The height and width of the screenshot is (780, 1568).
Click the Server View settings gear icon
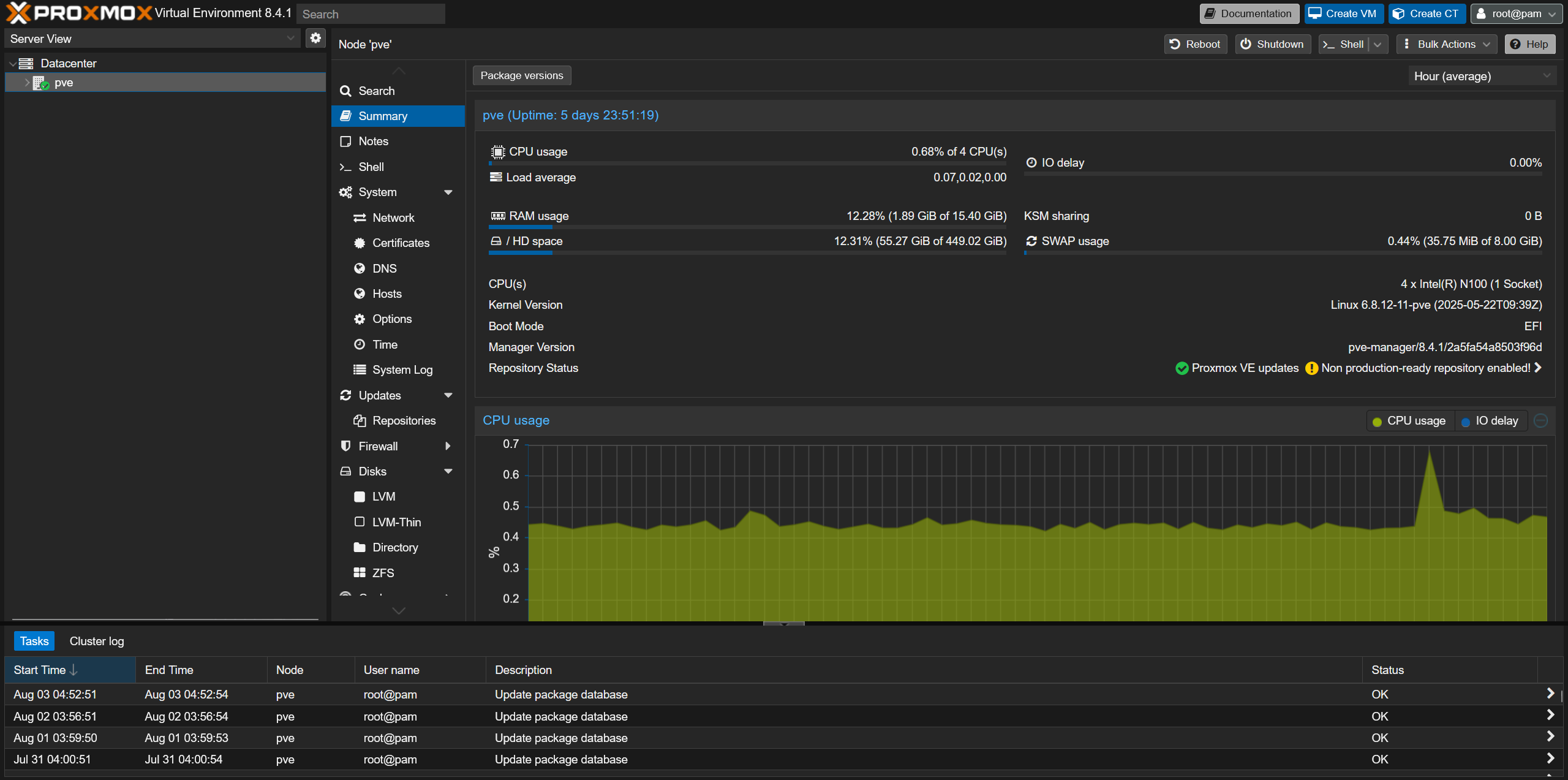pyautogui.click(x=315, y=38)
